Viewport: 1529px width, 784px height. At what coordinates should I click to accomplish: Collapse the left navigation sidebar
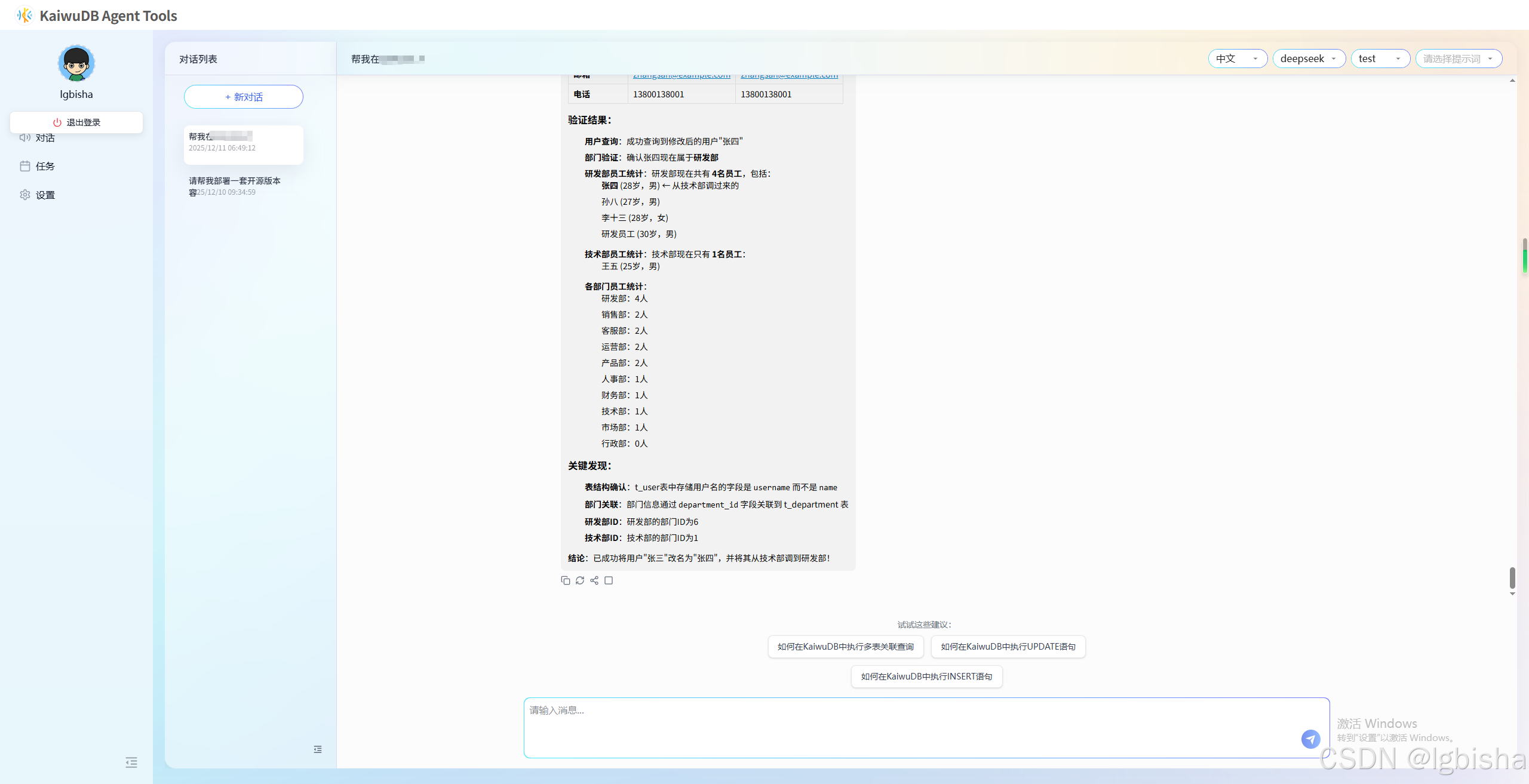[x=131, y=763]
